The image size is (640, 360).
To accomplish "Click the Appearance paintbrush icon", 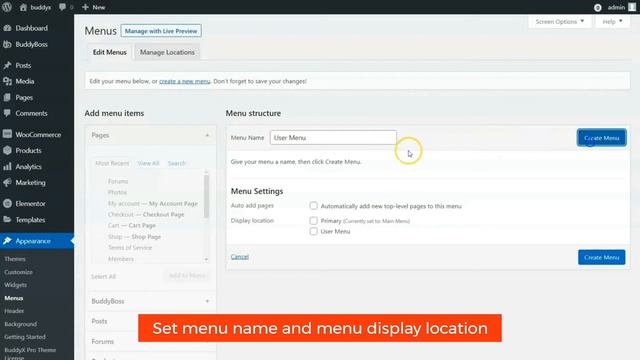I will coord(7,241).
